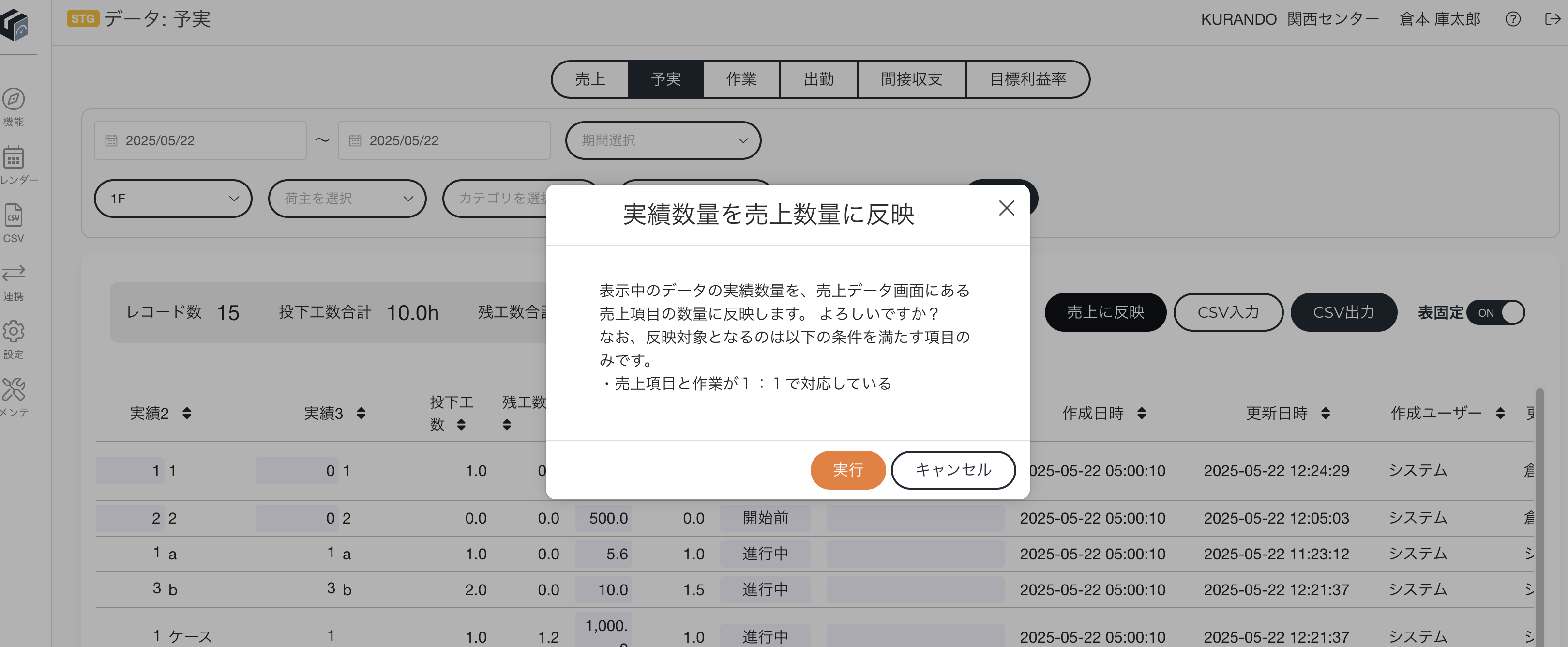Click calendar icon in start date field
The height and width of the screenshot is (647, 1568).
tap(111, 141)
